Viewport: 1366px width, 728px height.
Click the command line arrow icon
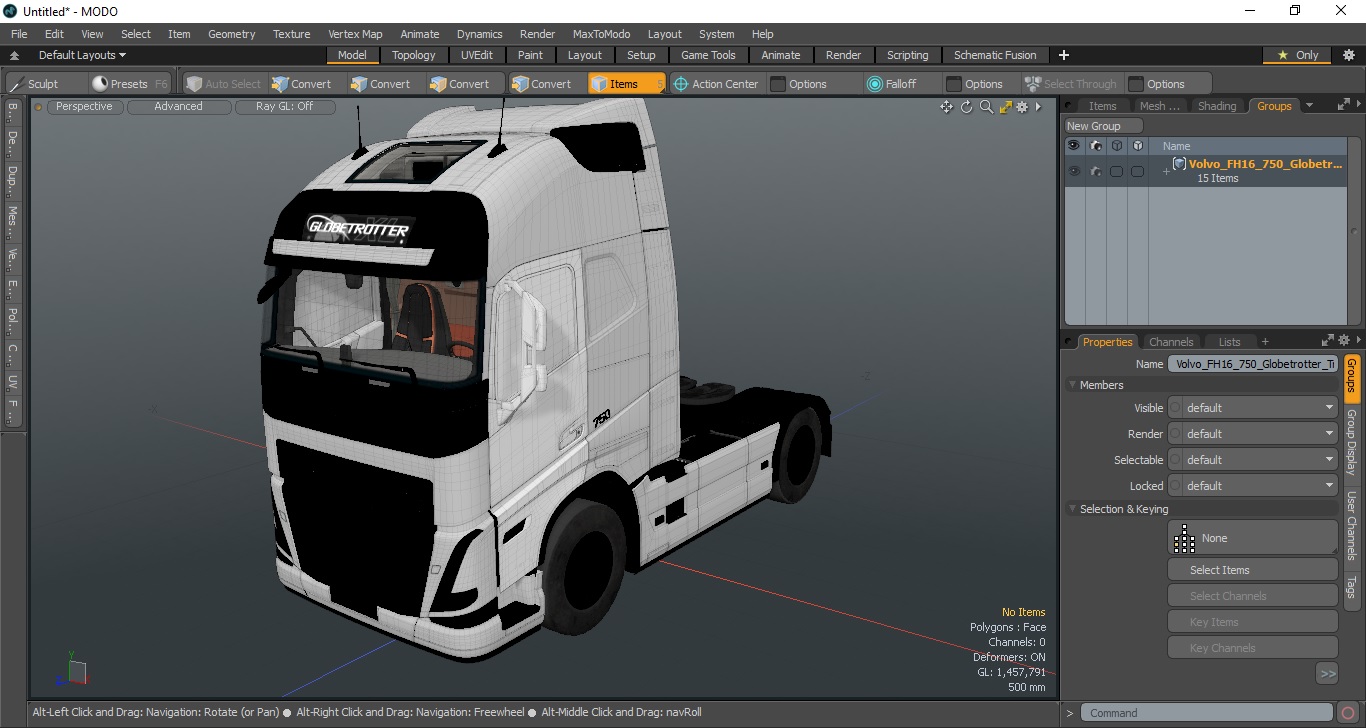click(x=1069, y=713)
